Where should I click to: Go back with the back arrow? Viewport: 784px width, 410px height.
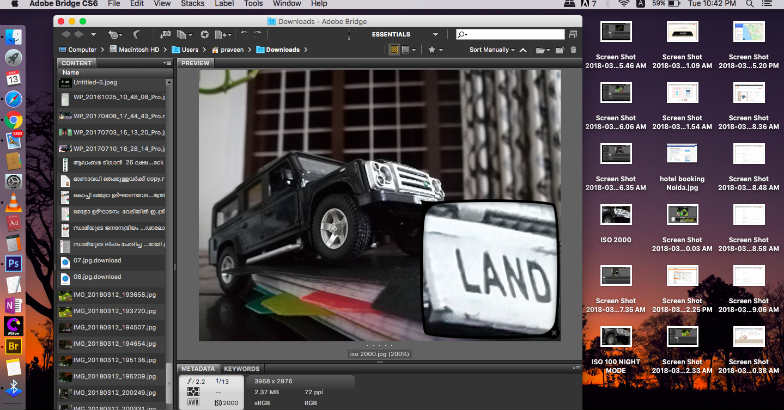(66, 34)
